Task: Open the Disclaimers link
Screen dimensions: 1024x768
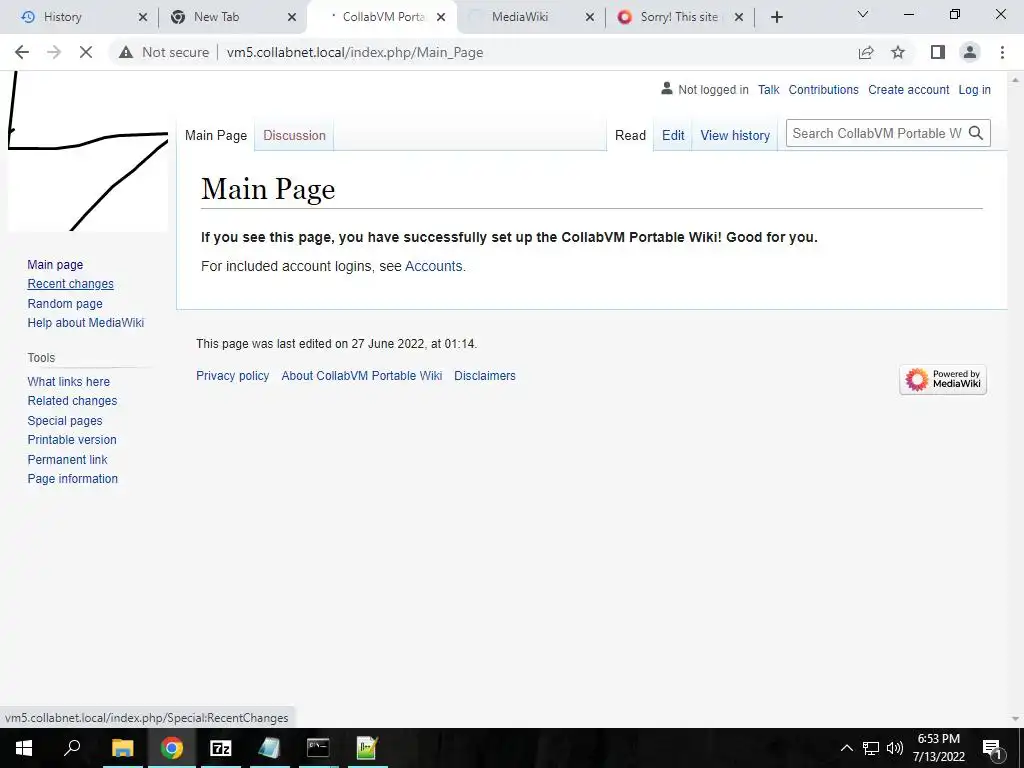Action: [485, 376]
